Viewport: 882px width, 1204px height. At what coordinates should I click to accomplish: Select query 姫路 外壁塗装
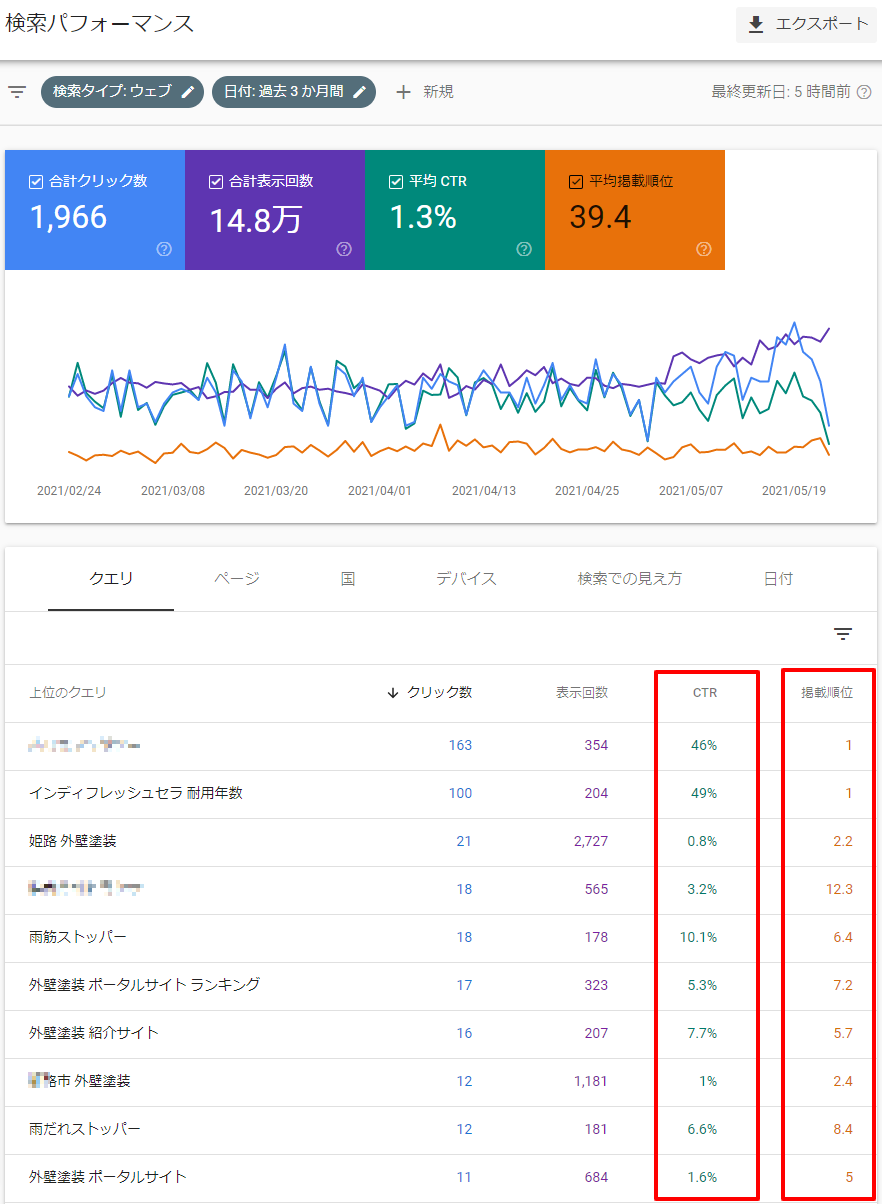coord(73,841)
